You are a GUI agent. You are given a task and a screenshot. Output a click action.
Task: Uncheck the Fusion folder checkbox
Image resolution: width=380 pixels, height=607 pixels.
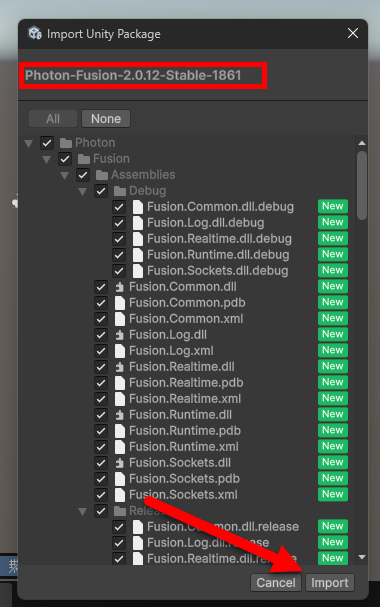click(65, 159)
